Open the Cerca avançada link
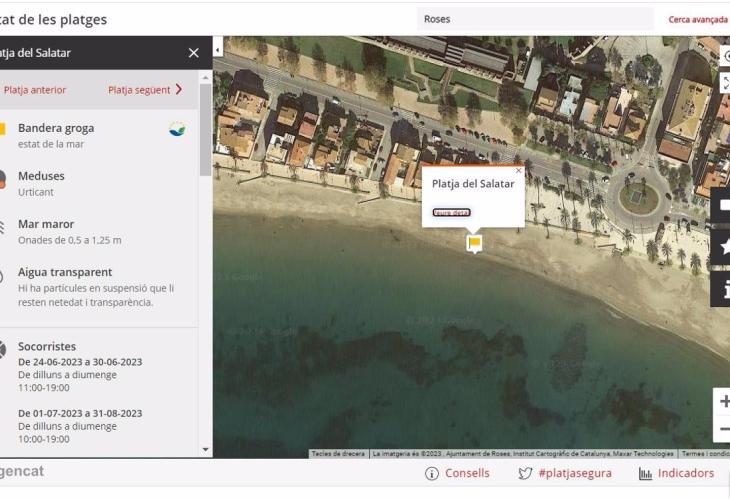 coord(697,19)
